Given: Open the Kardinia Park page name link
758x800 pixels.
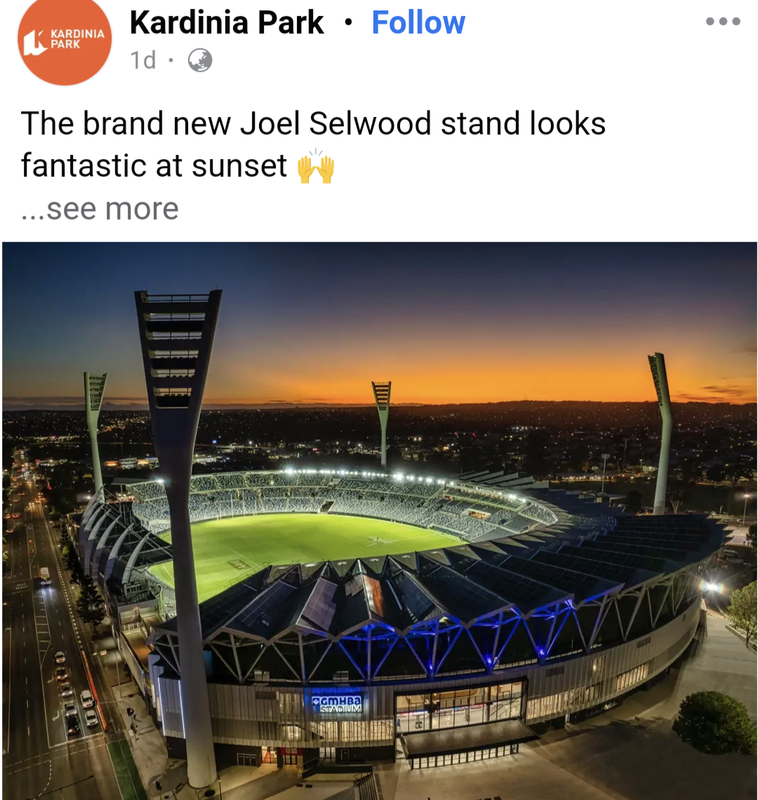Looking at the screenshot, I should (226, 22).
